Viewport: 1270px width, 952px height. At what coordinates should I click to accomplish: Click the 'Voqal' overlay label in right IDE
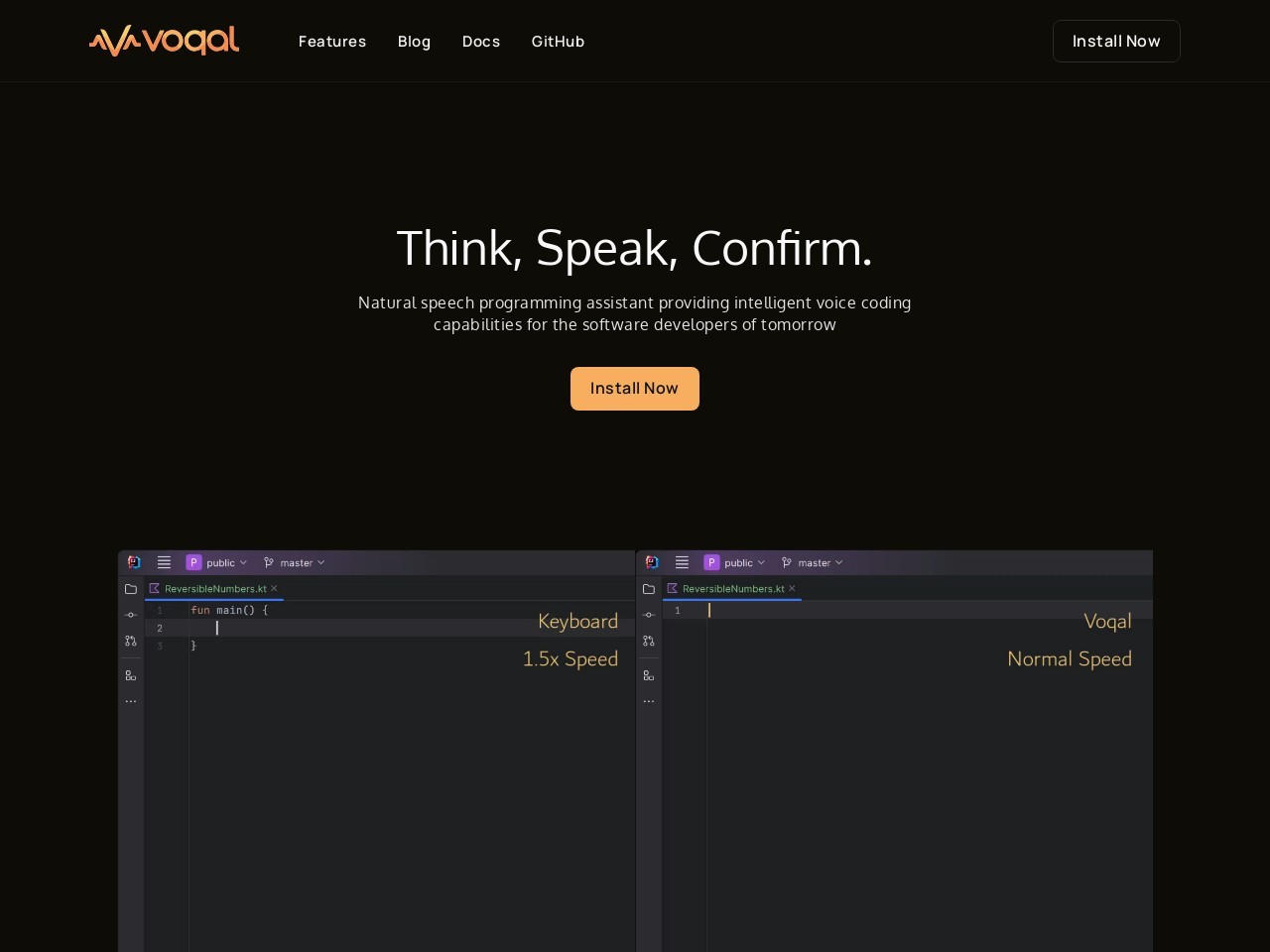1107,621
